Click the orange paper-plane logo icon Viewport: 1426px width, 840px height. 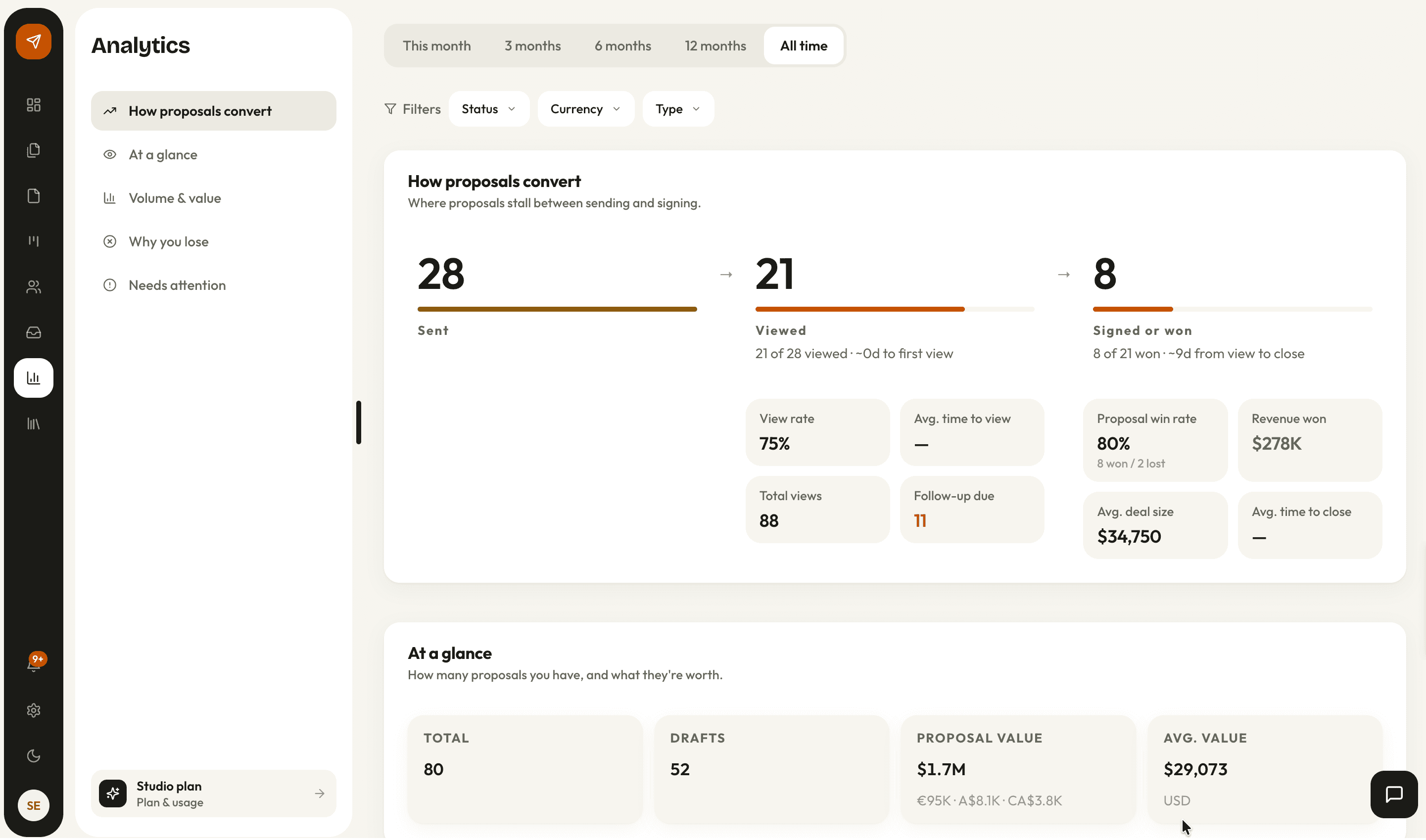coord(34,42)
